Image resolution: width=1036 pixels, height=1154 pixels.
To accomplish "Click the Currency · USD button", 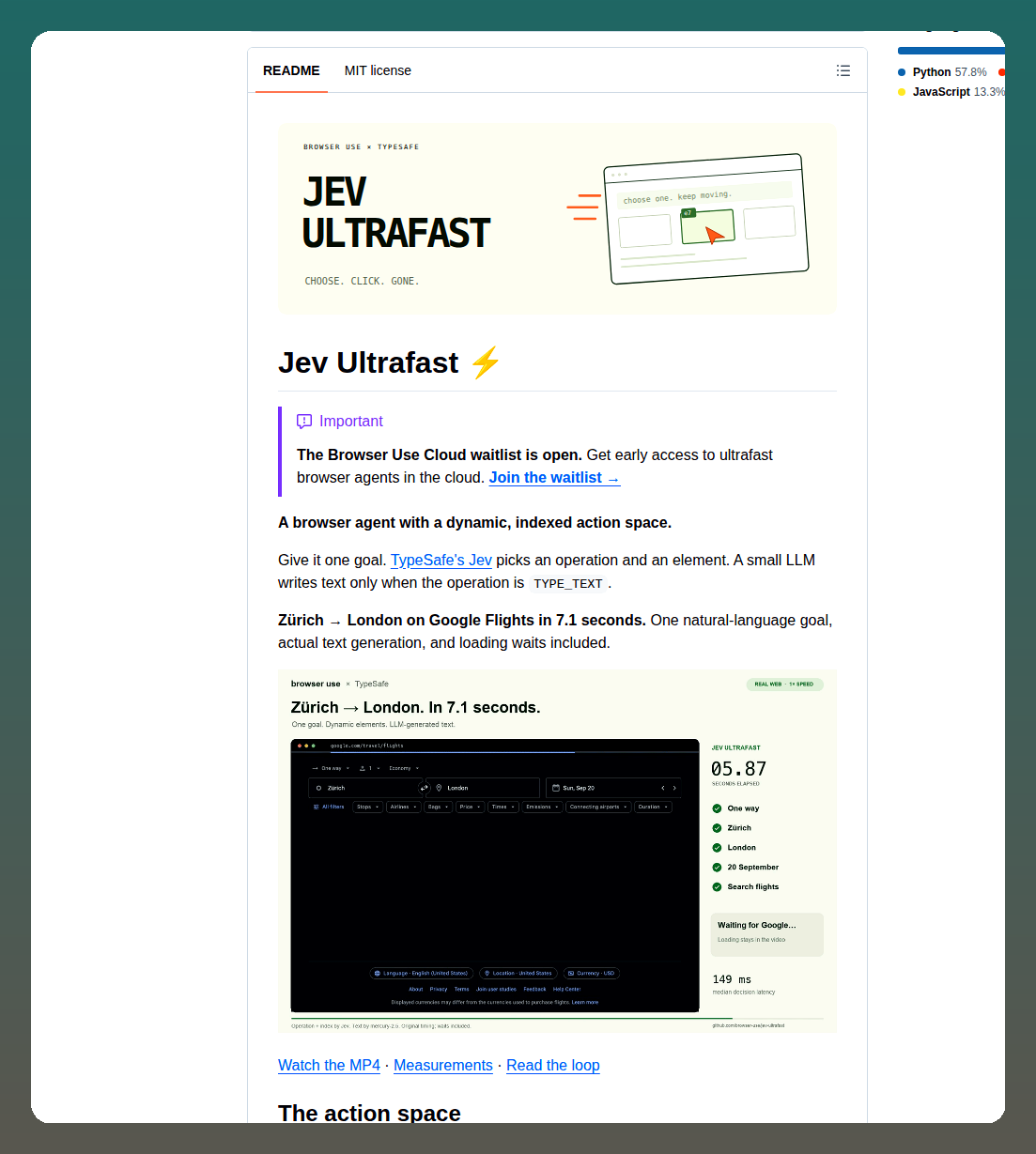I will (592, 973).
